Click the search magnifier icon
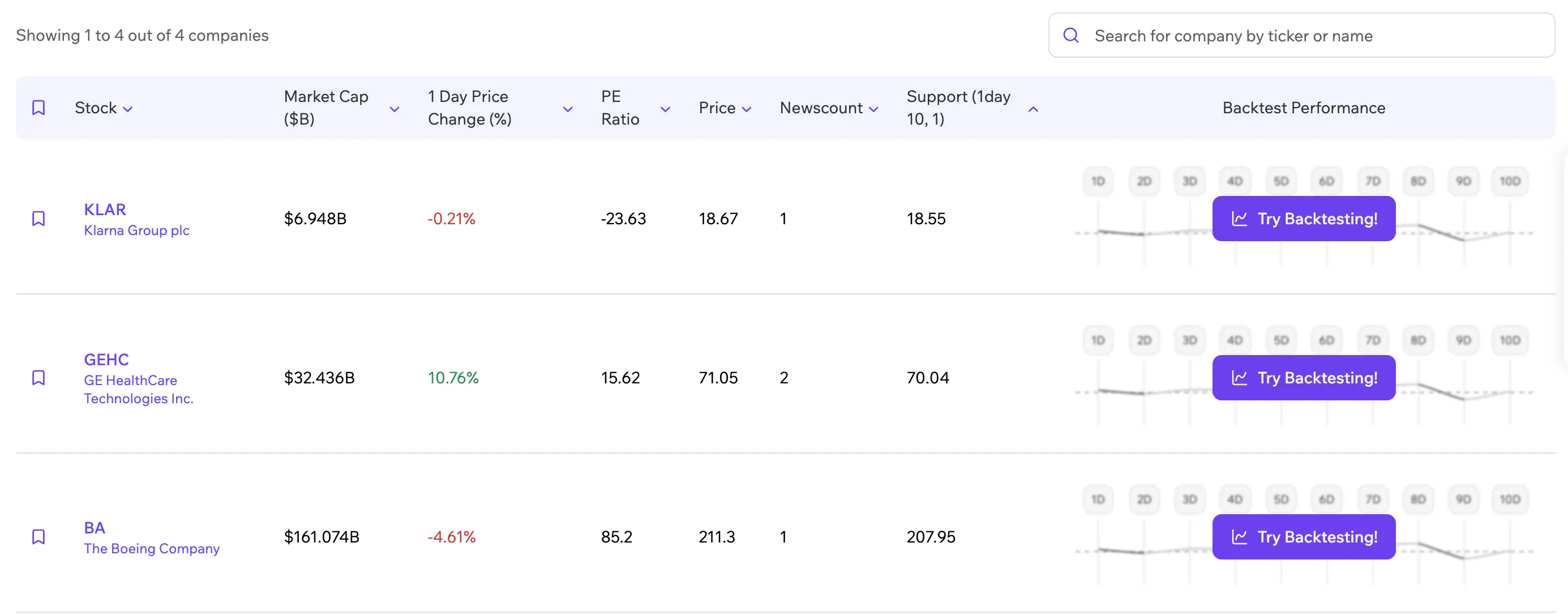 point(1070,35)
